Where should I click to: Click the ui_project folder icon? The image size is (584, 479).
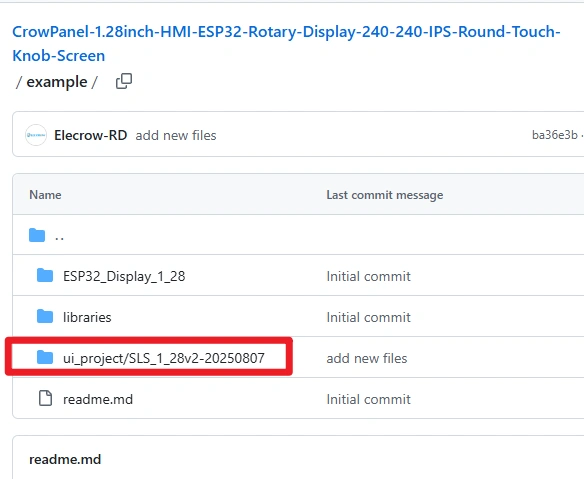45,358
